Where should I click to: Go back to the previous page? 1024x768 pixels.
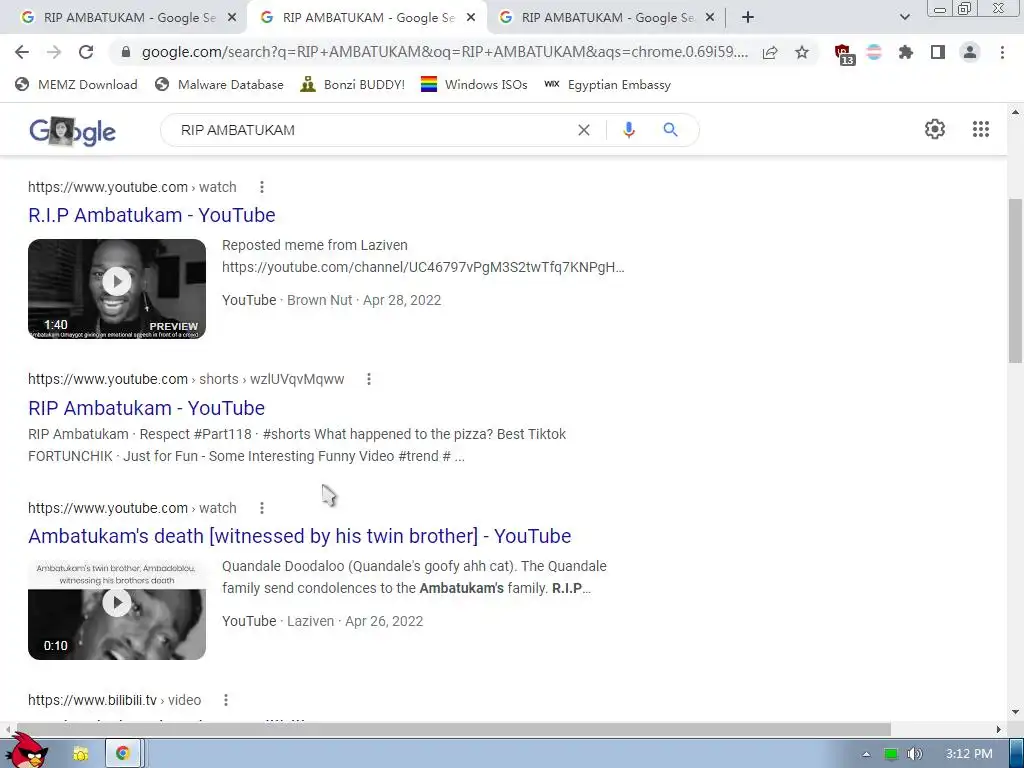[x=22, y=52]
